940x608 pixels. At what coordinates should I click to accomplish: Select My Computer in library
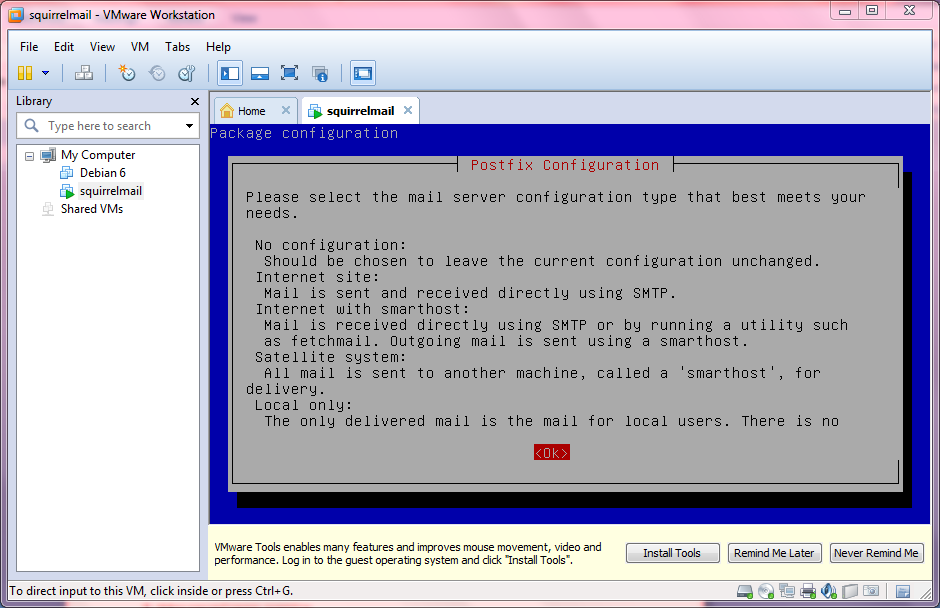pyautogui.click(x=98, y=155)
